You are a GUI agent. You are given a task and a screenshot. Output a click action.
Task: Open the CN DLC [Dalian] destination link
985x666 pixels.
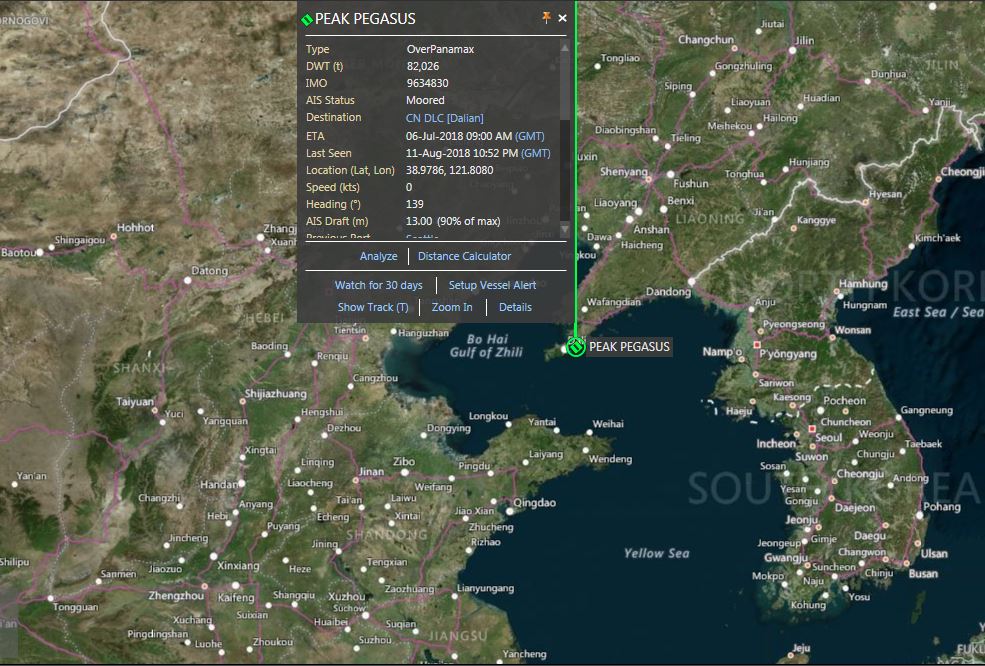[444, 118]
